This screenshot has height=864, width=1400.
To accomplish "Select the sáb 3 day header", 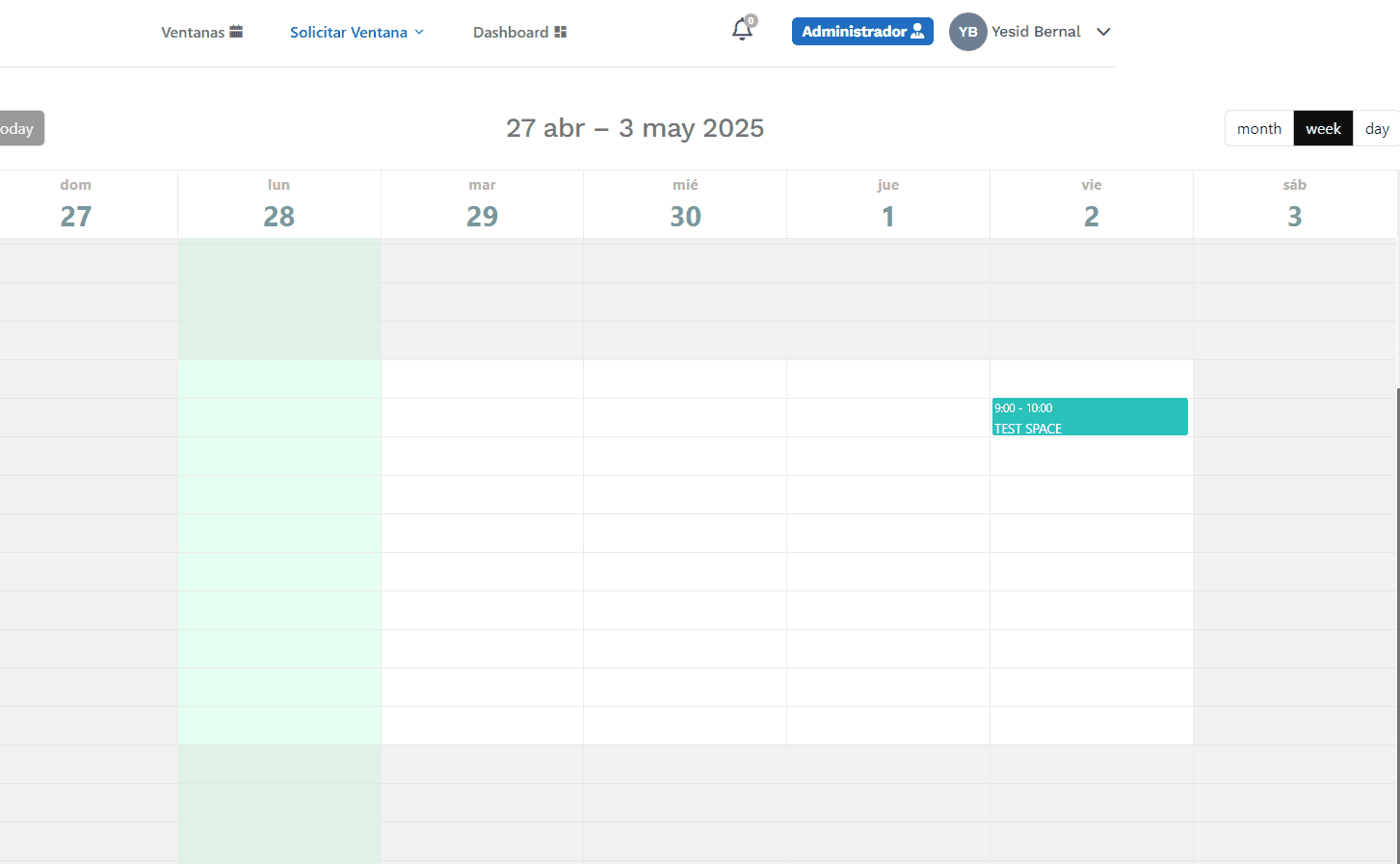I will 1295,203.
